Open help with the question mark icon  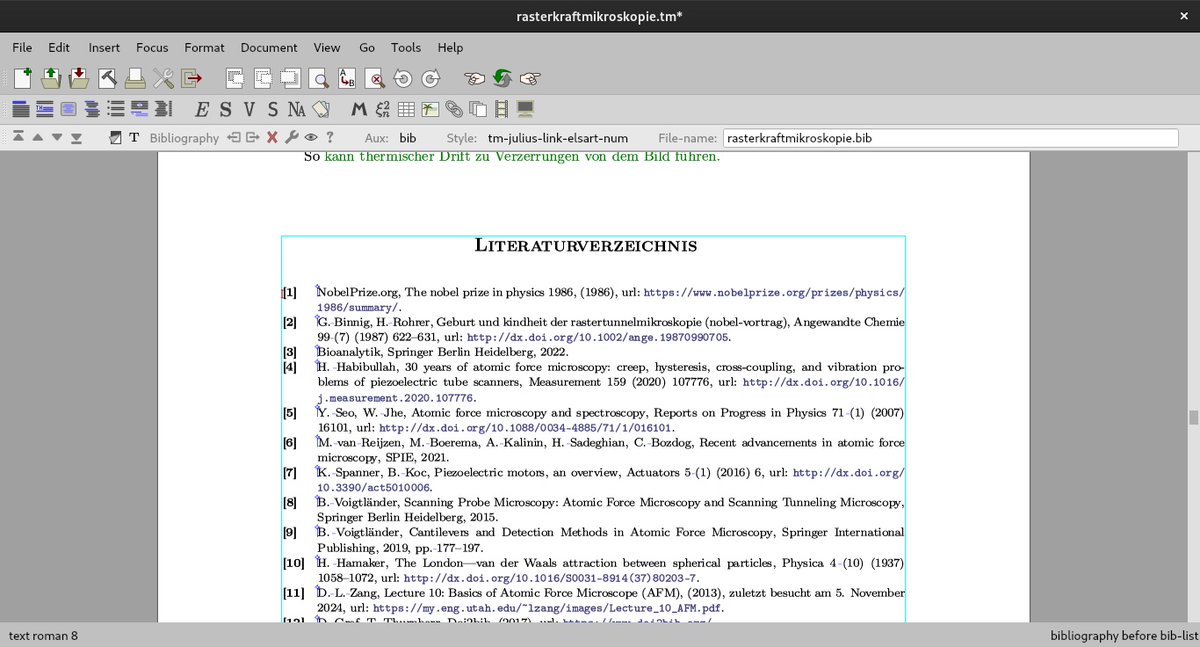(330, 138)
